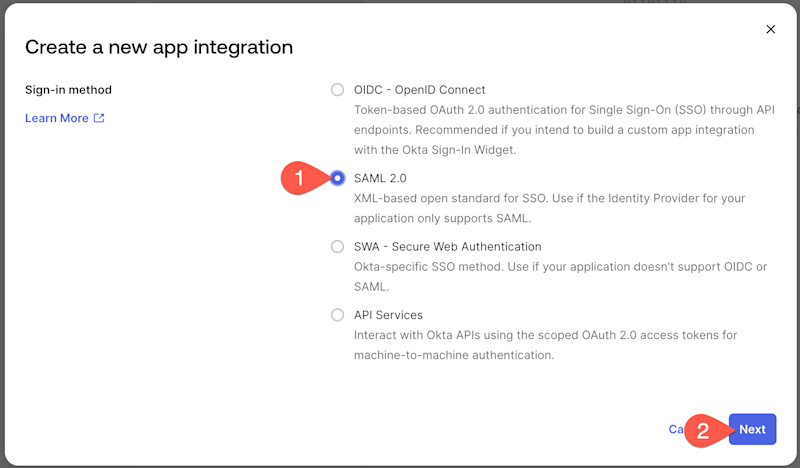Image resolution: width=800 pixels, height=468 pixels.
Task: Click the "Create a new app integration" heading
Action: coord(159,47)
